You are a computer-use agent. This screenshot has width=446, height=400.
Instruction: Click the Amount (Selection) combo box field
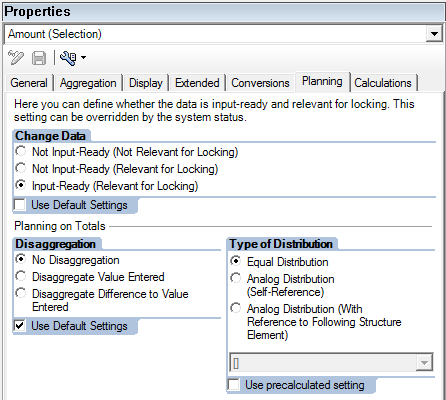coord(216,34)
